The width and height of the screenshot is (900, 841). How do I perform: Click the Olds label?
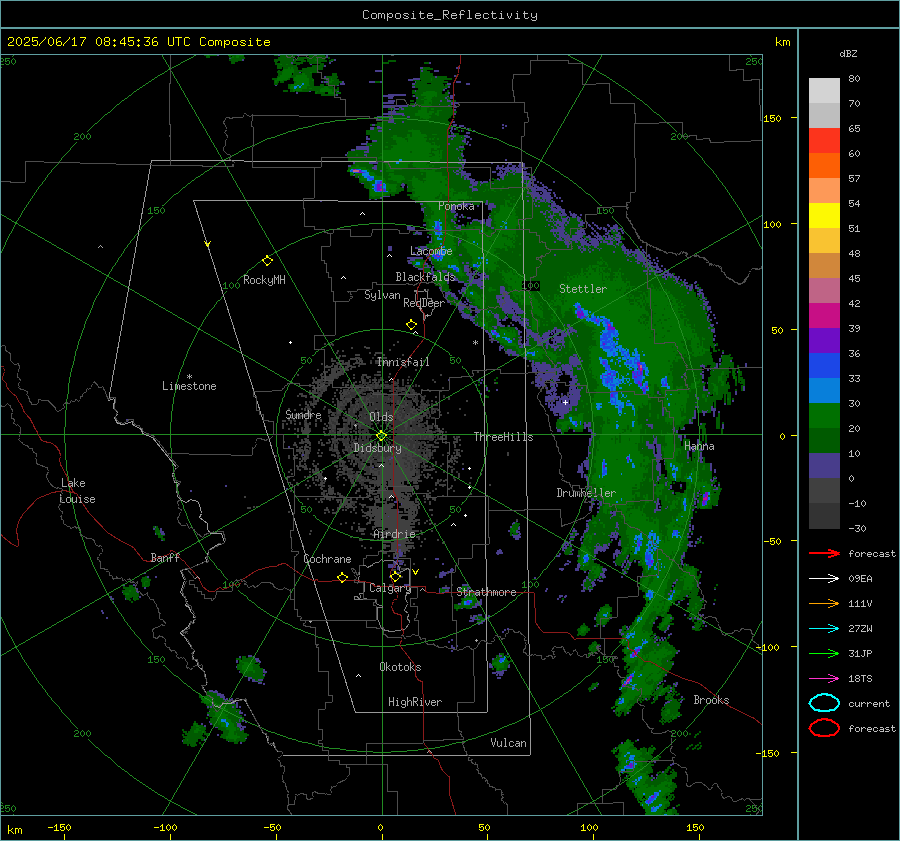click(381, 417)
